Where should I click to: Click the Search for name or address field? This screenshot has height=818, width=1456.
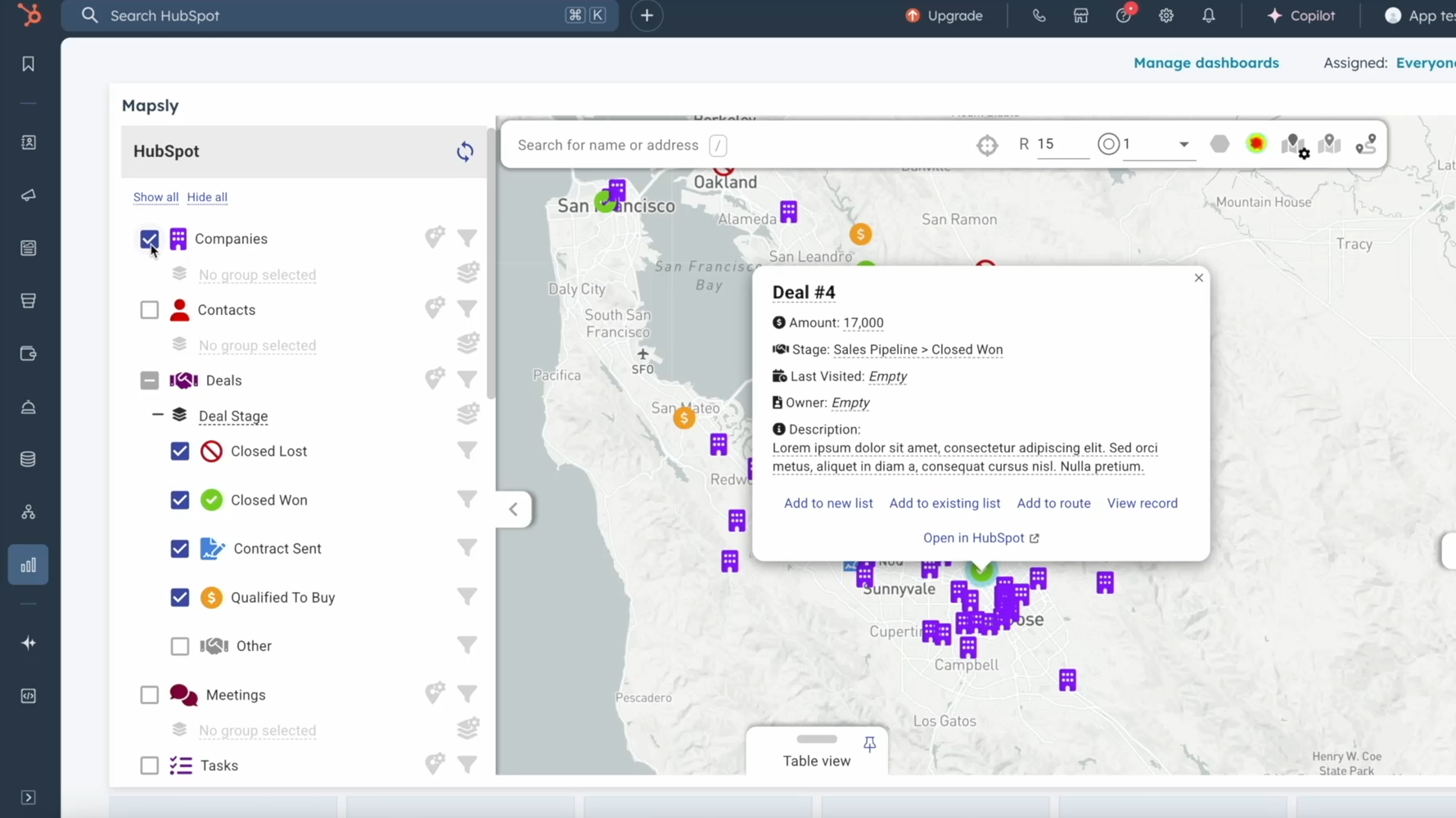pos(607,145)
